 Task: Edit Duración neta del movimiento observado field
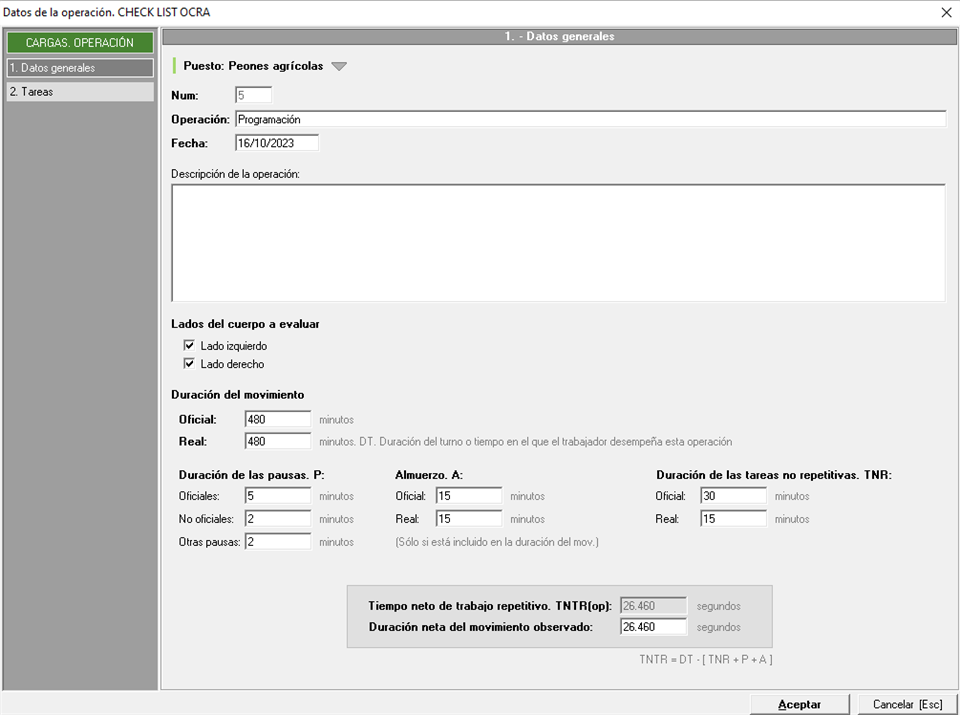tap(653, 627)
